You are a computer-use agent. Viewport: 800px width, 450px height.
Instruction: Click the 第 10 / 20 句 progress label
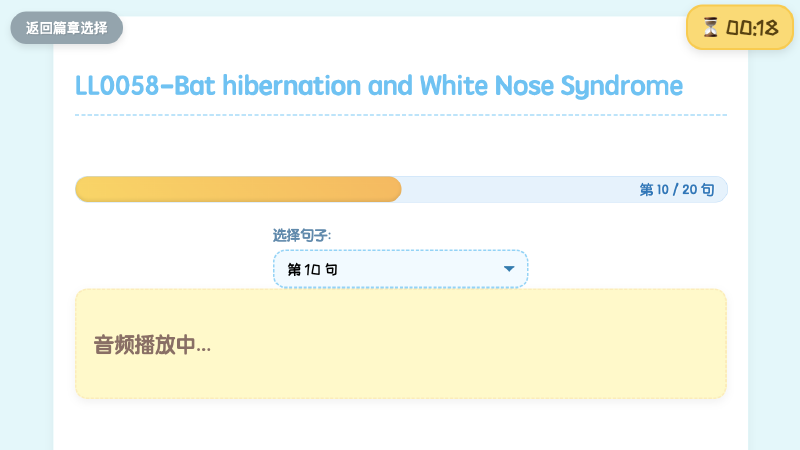point(676,189)
